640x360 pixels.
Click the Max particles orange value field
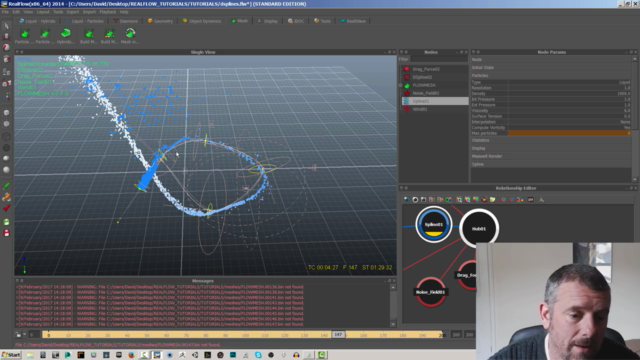coord(569,133)
